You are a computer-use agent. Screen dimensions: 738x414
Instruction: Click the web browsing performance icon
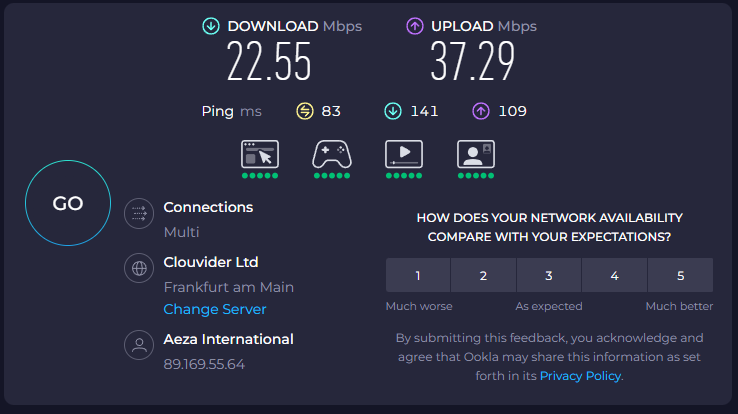(260, 154)
